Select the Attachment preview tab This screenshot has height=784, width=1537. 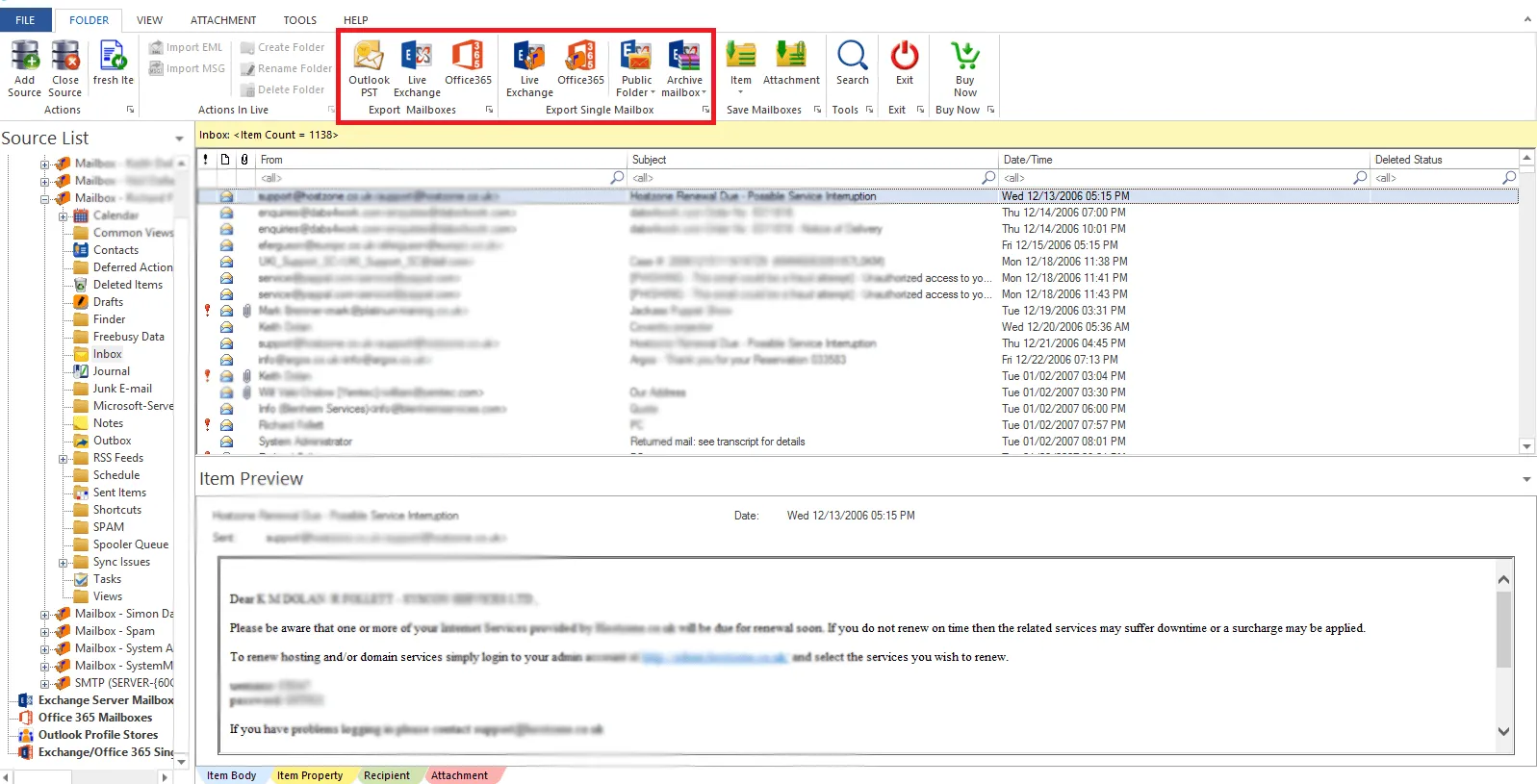point(460,775)
